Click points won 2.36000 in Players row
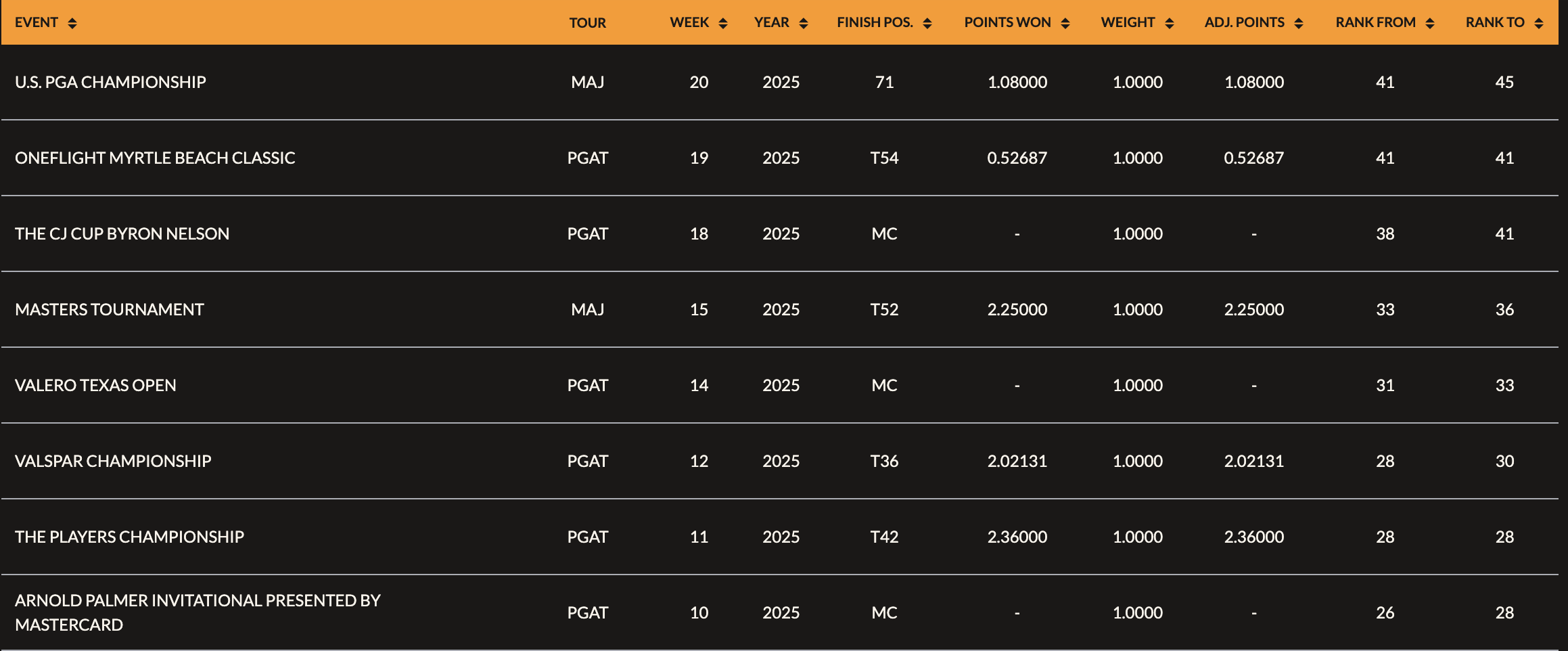 click(1017, 537)
